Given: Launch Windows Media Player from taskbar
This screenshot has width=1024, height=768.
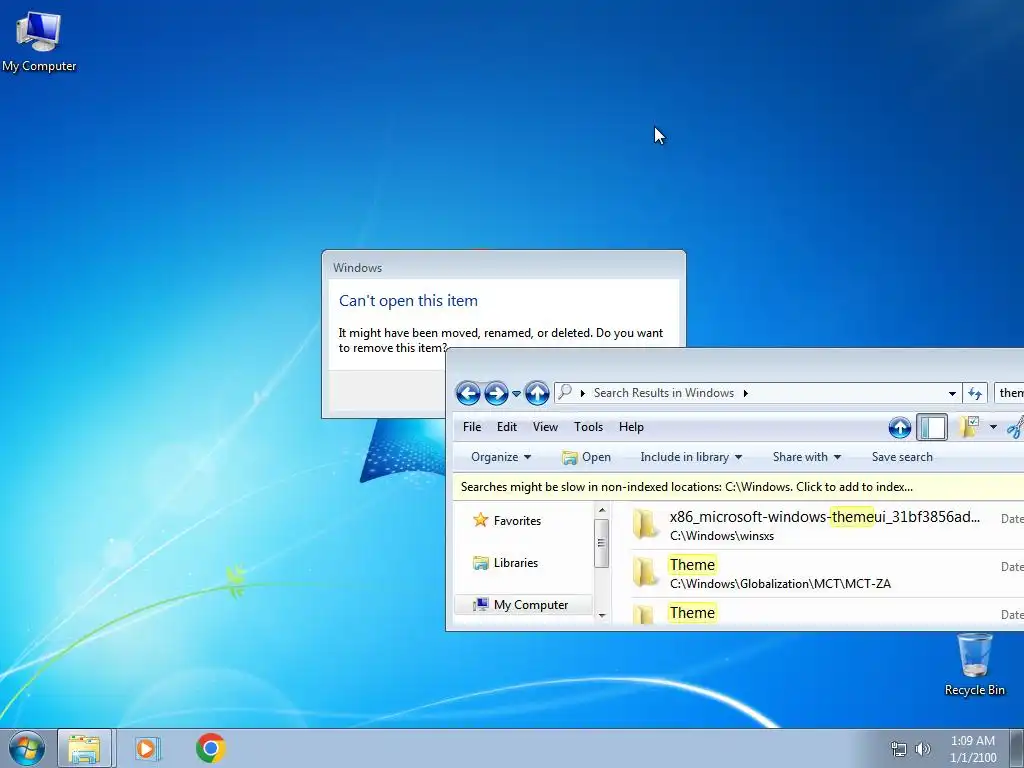Looking at the screenshot, I should [148, 748].
